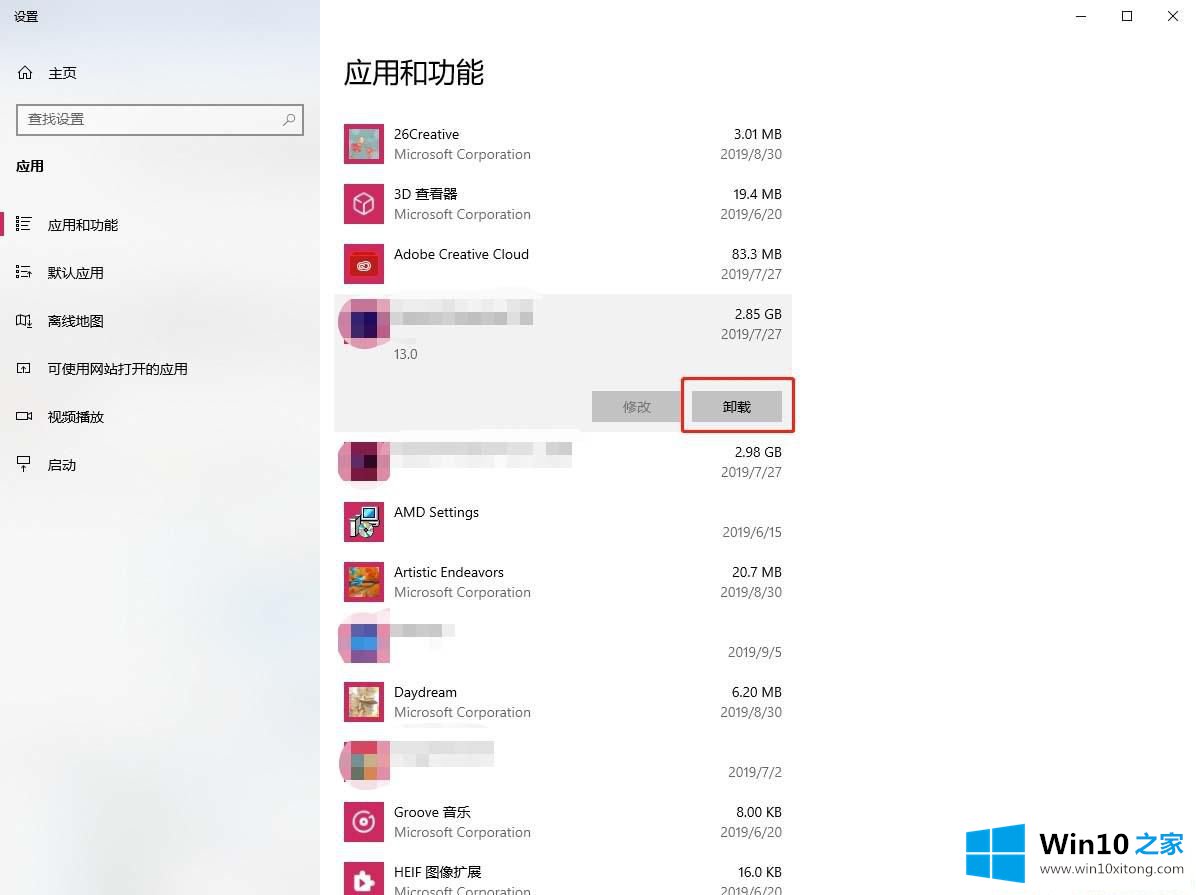1196x895 pixels.
Task: Close the 设置 window
Action: [x=1172, y=16]
